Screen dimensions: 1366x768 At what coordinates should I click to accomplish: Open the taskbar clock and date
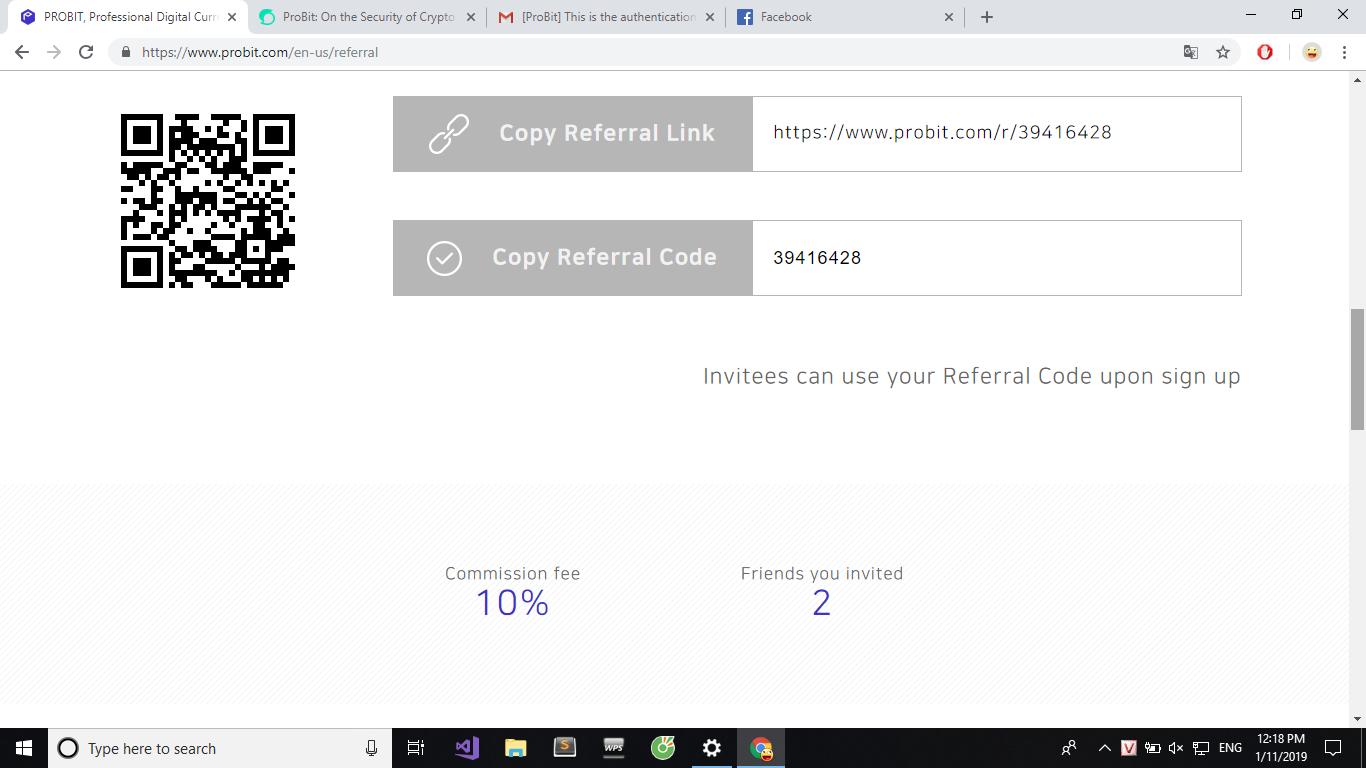click(x=1281, y=748)
